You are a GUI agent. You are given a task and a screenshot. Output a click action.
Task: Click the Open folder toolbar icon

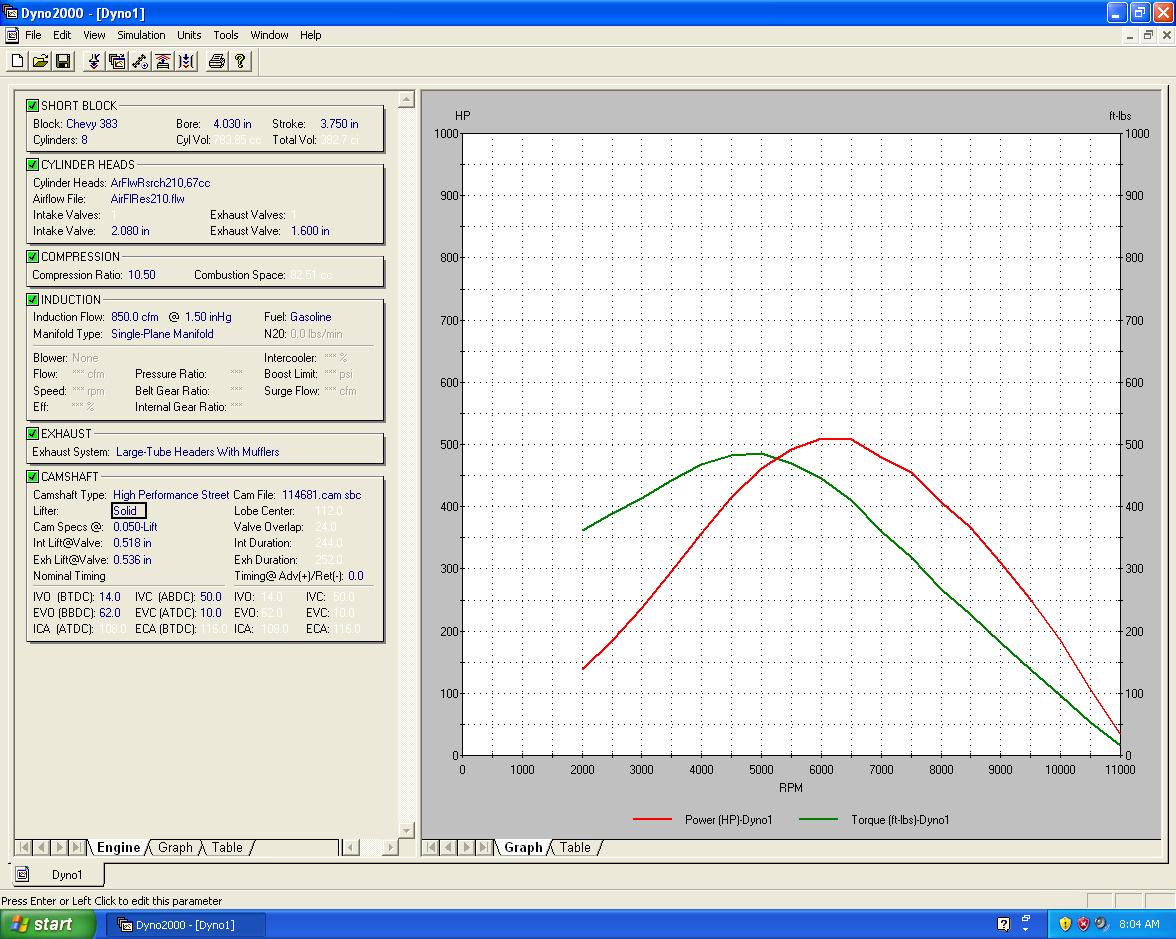coord(40,62)
